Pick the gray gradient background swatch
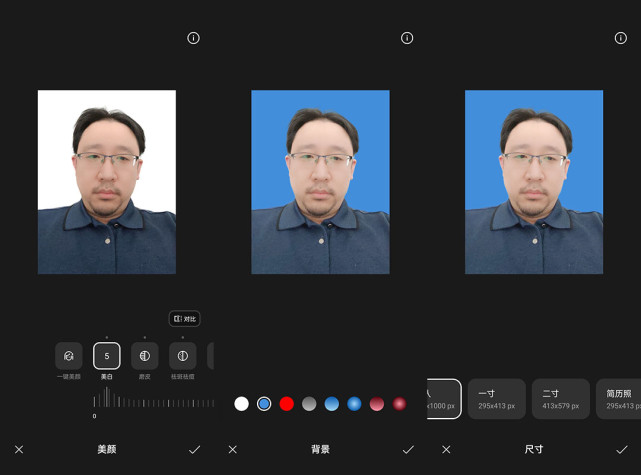This screenshot has width=641, height=475. [309, 404]
